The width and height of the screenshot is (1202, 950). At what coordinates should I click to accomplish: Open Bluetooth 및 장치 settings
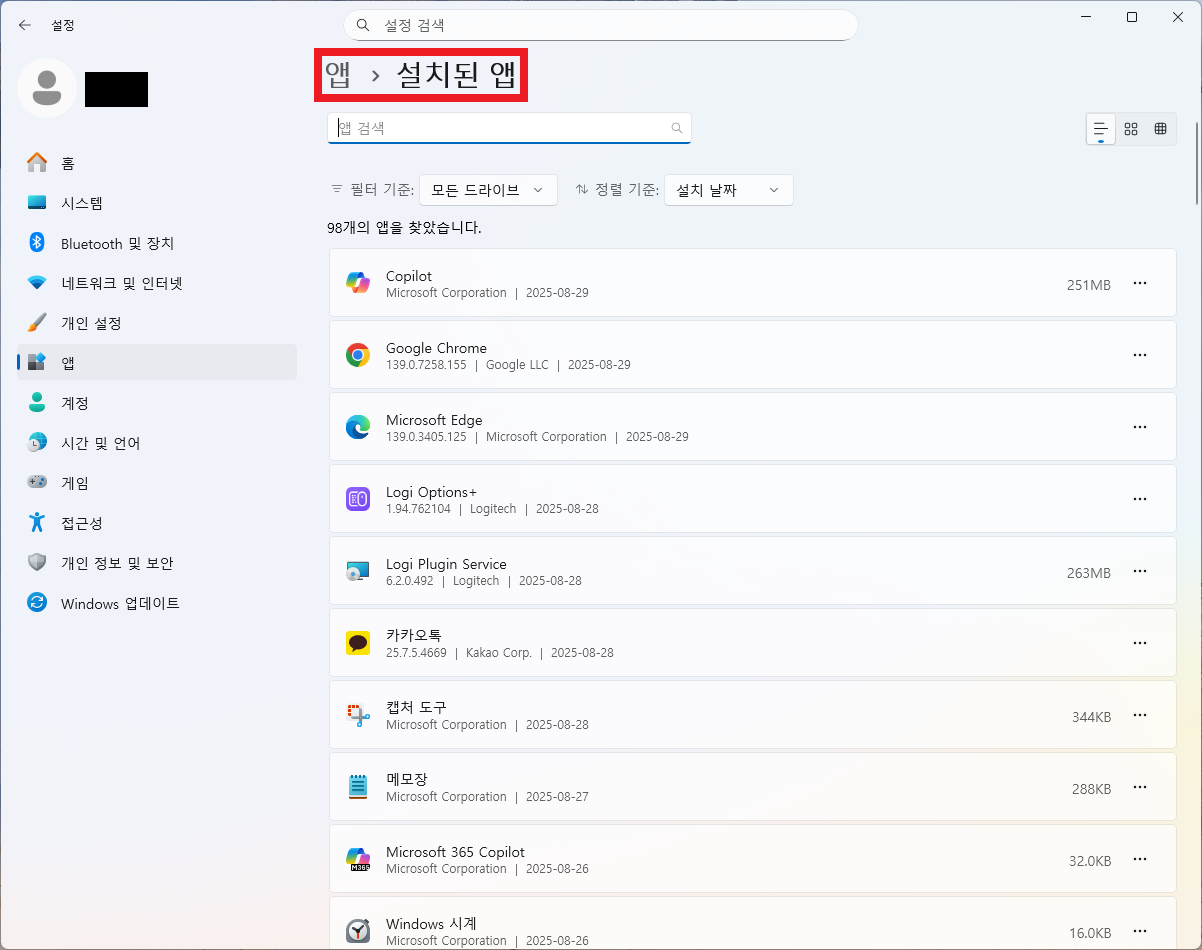157,243
